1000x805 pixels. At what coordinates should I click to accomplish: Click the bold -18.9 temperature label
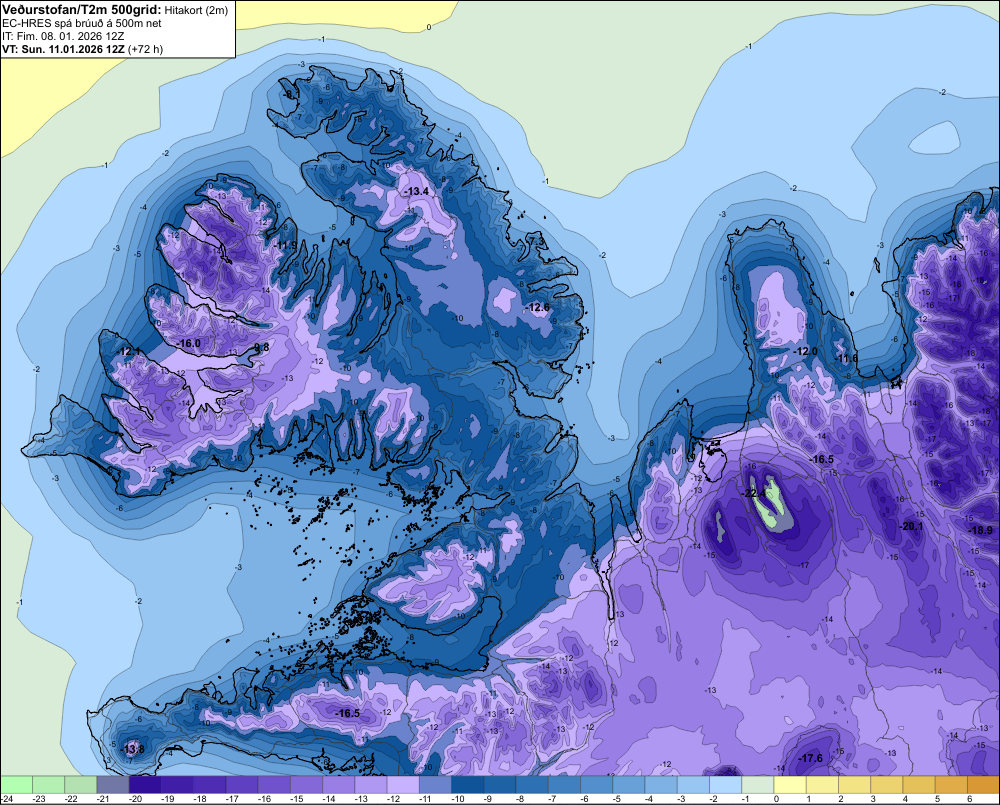pyautogui.click(x=981, y=530)
